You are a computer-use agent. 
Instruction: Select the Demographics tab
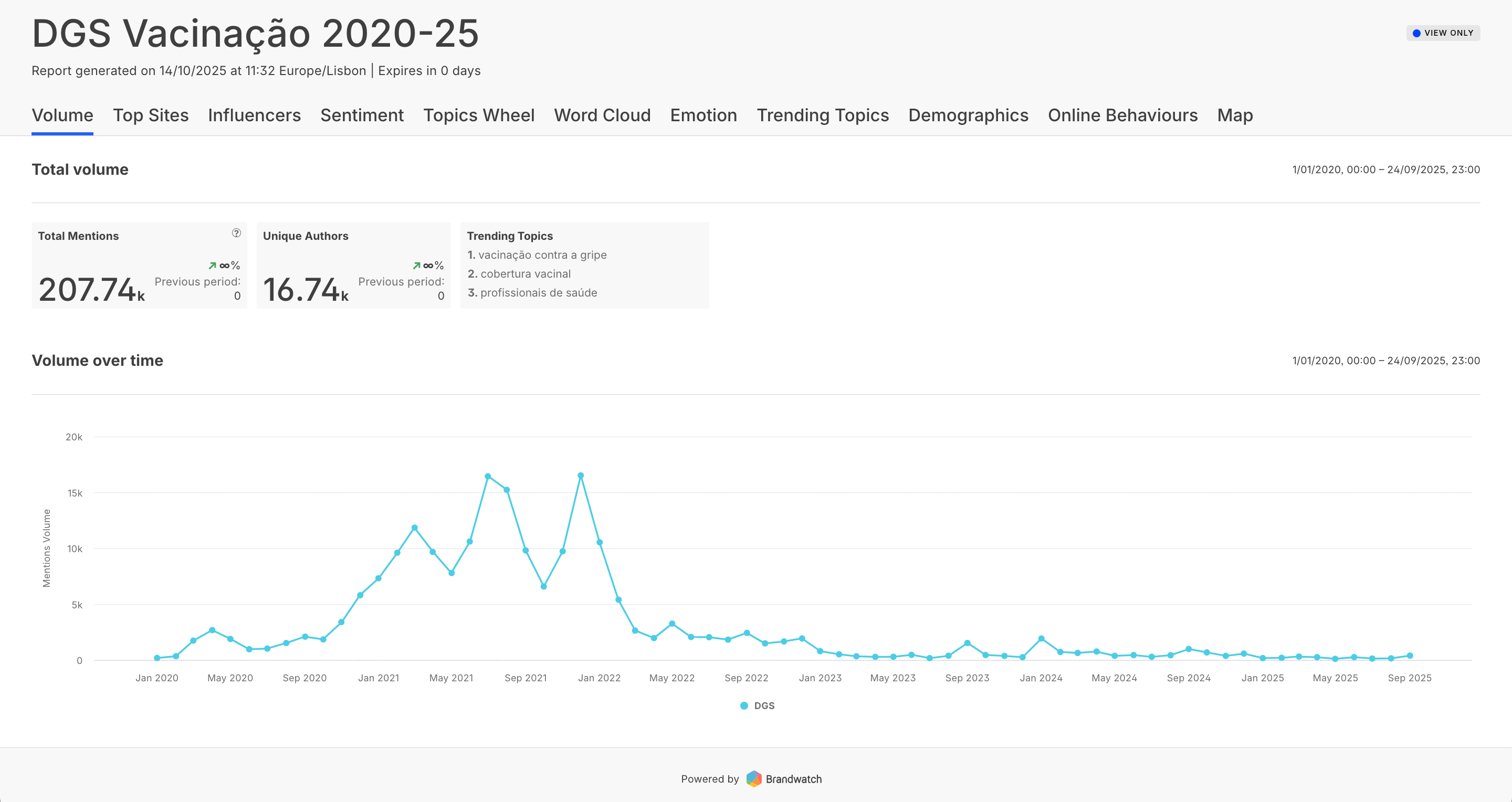(968, 115)
